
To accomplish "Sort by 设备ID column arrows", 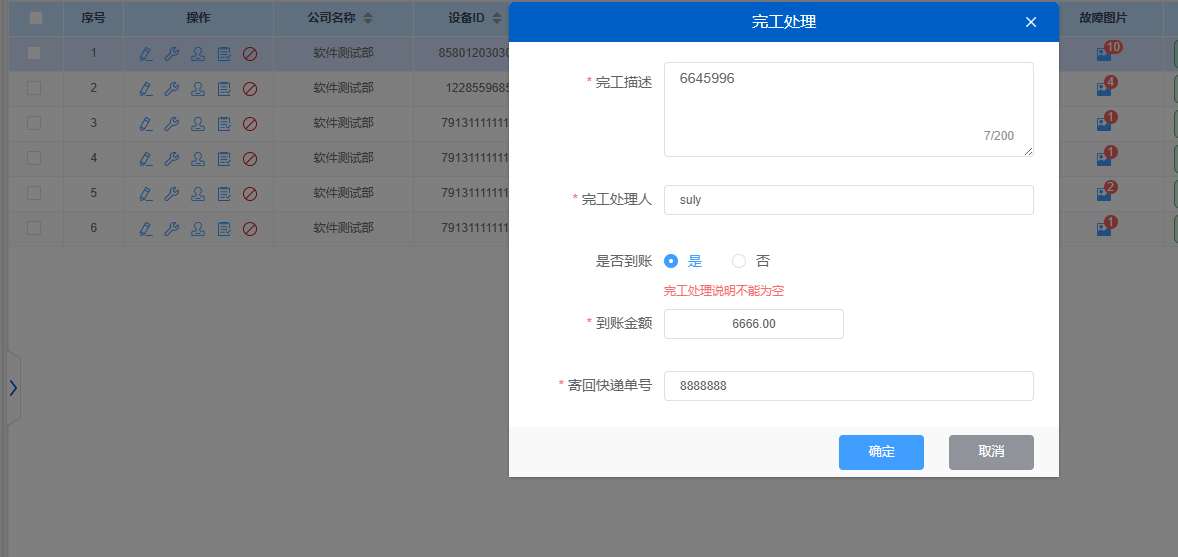I will (497, 18).
